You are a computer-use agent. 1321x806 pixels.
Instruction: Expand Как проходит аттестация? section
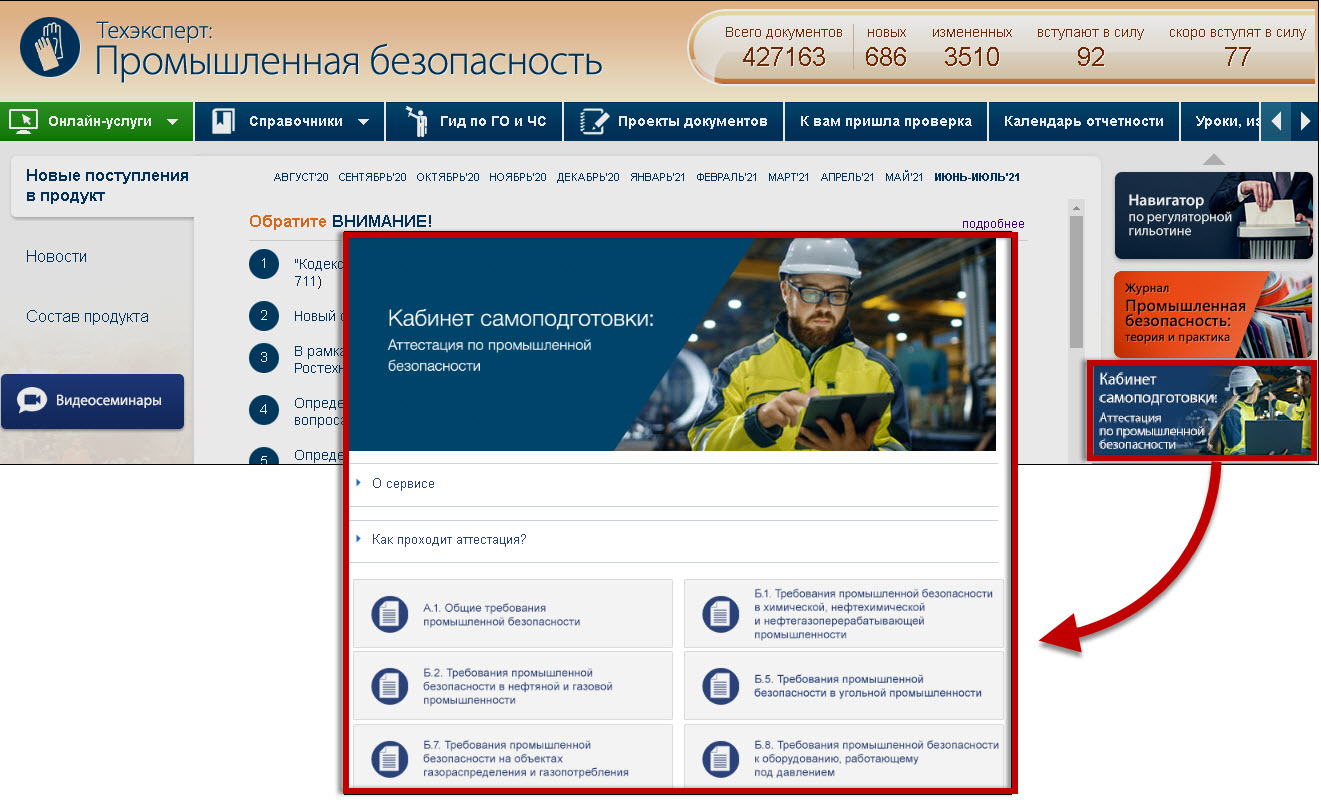(448, 539)
